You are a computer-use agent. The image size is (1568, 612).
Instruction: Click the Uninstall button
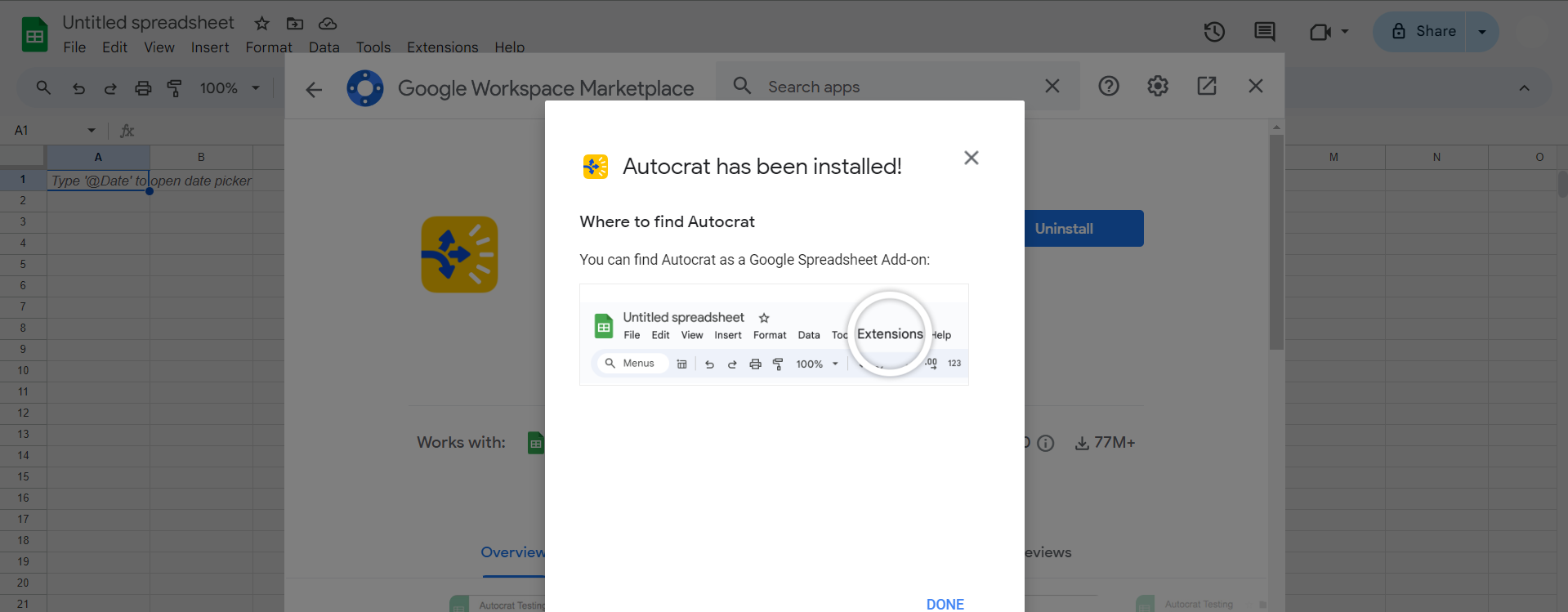(x=1083, y=229)
